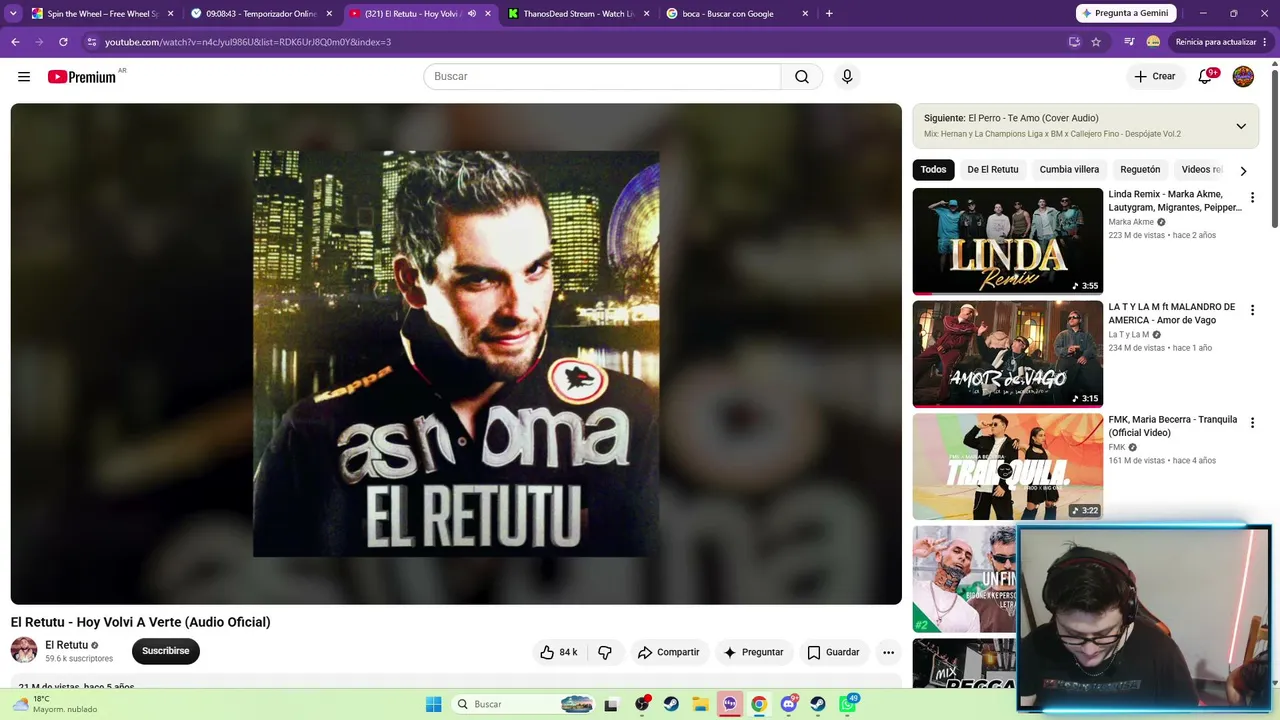Click the YouTube Buscar search field

[602, 77]
